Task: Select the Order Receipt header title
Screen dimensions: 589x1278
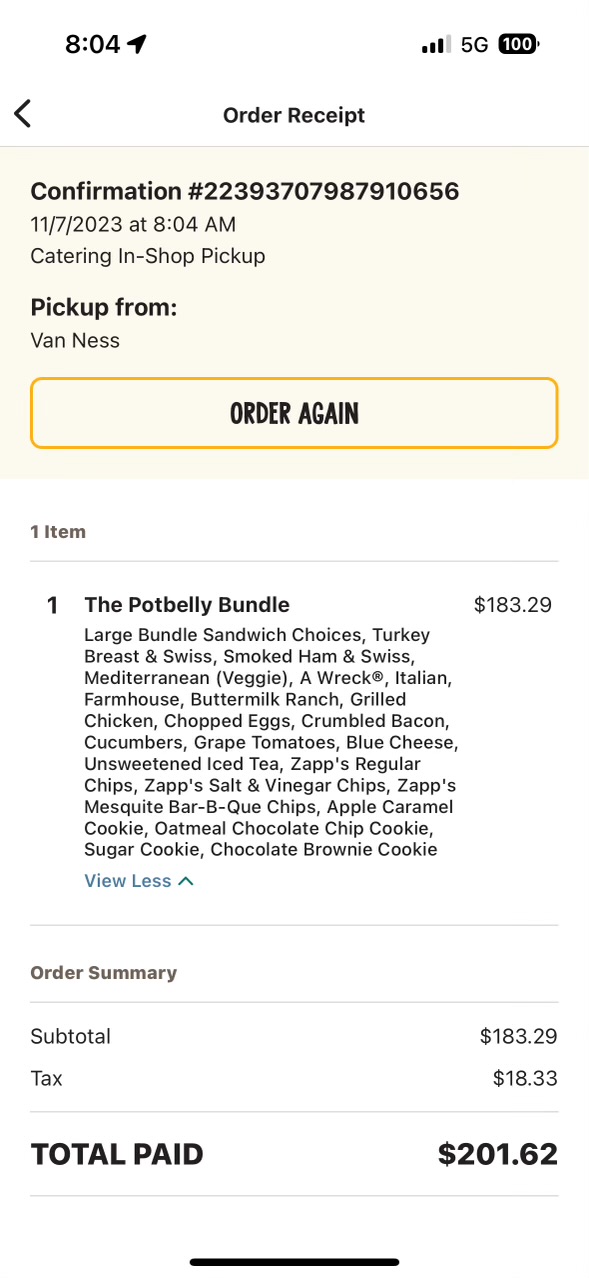Action: point(294,115)
